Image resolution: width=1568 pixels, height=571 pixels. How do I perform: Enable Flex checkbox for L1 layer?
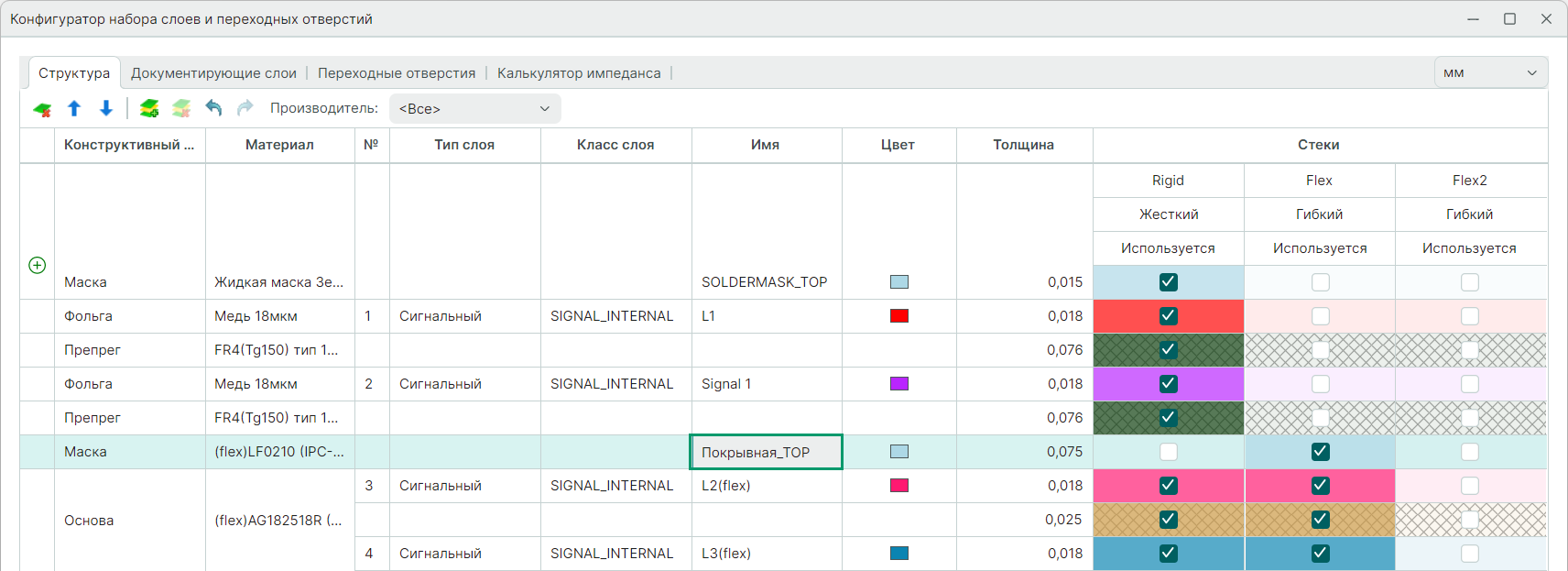click(x=1320, y=316)
